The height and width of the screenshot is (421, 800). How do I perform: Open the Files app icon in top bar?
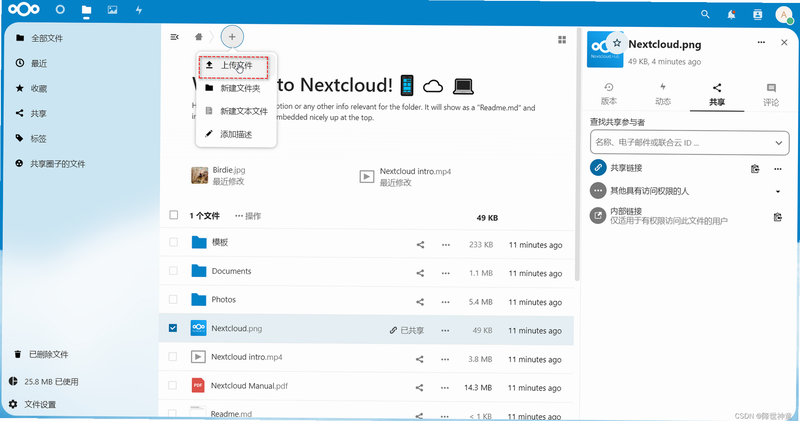tap(86, 10)
